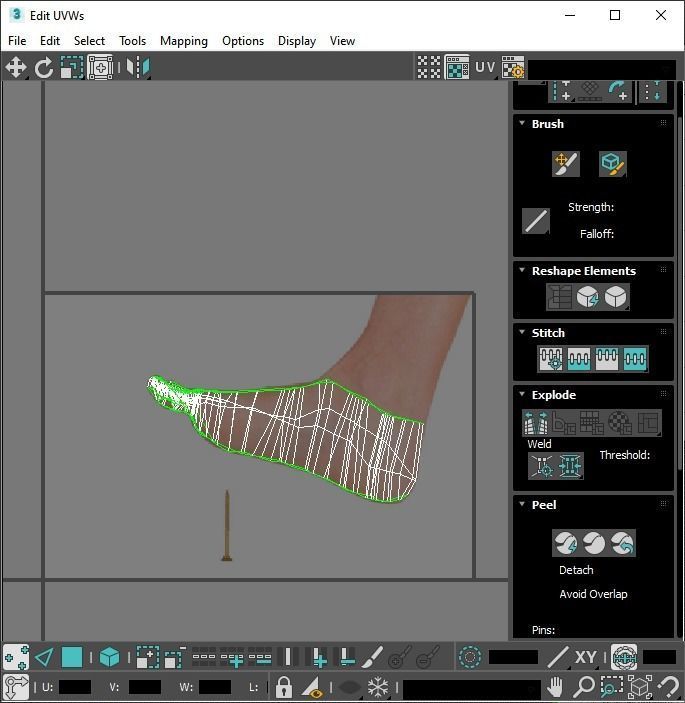Click the plain Relax sphere icon
This screenshot has height=703, width=685.
point(616,297)
